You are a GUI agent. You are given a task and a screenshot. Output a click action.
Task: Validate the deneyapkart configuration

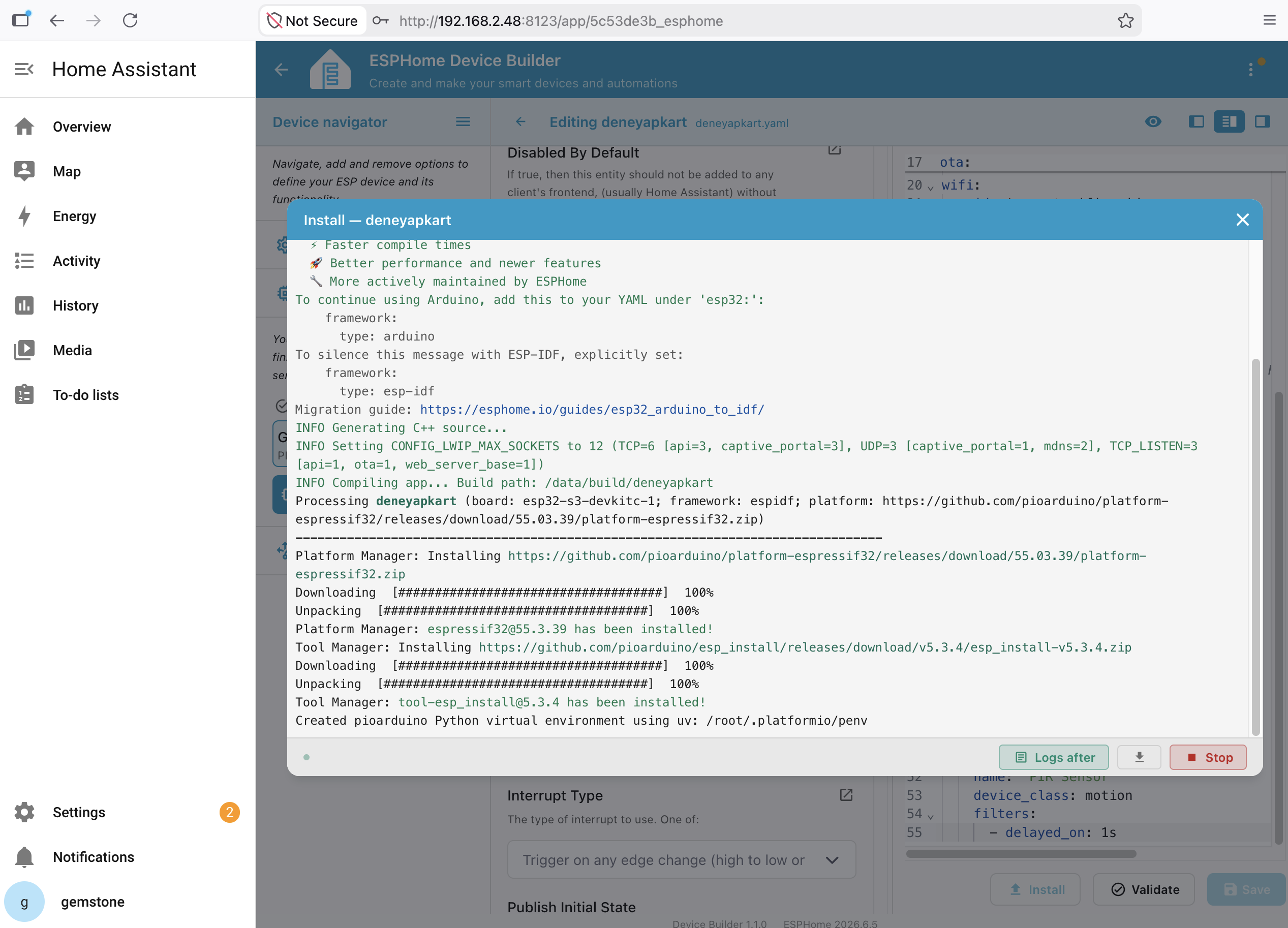[1144, 889]
